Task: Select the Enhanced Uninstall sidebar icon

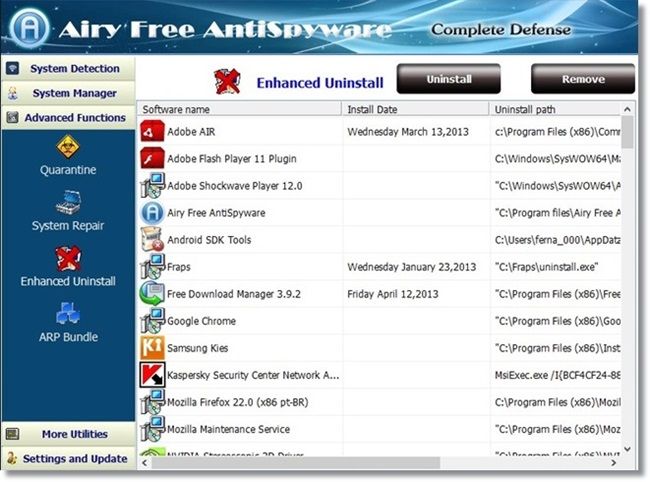Action: (x=68, y=258)
